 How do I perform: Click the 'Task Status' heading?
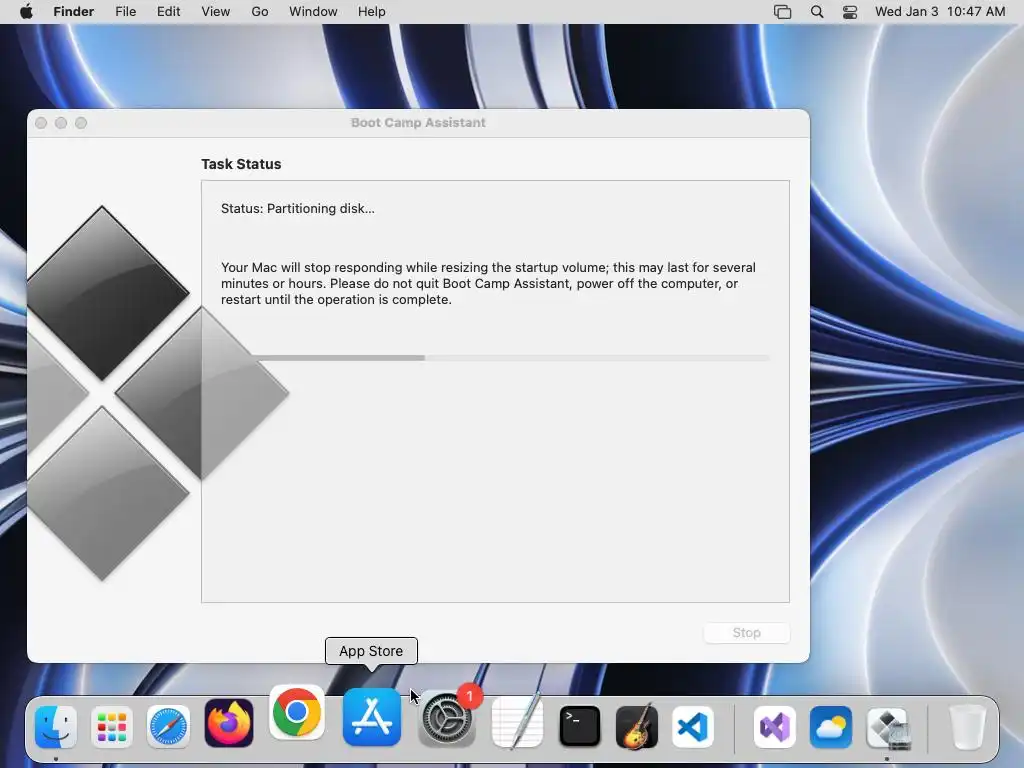[x=241, y=164]
